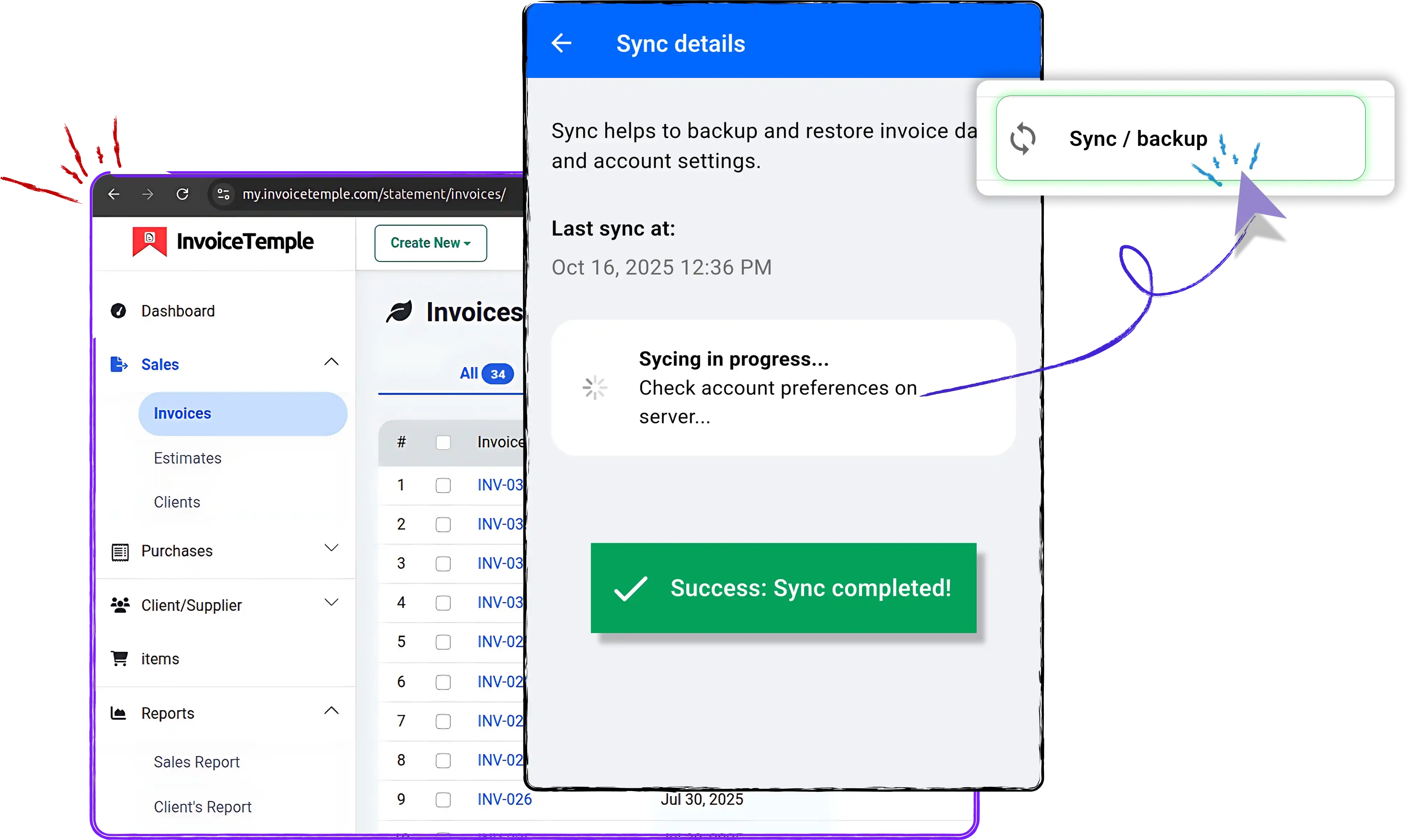Click the site settings icon in address bar
Viewport: 1411px width, 840px height.
(223, 194)
